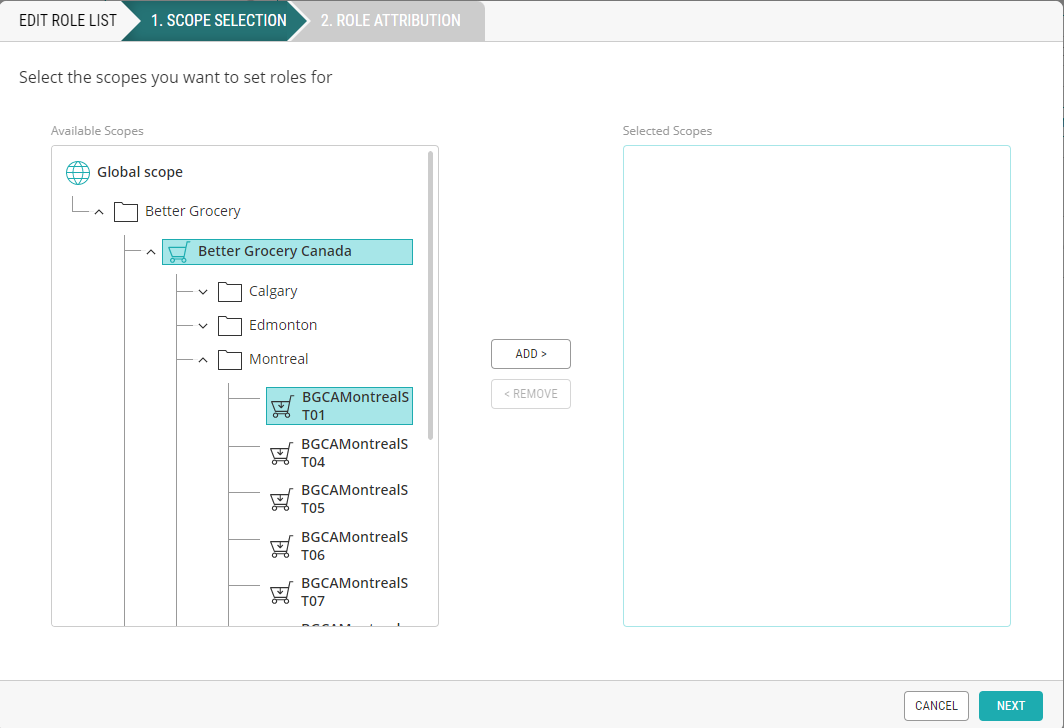
Task: Collapse the Better Grocery root folder
Action: click(98, 212)
